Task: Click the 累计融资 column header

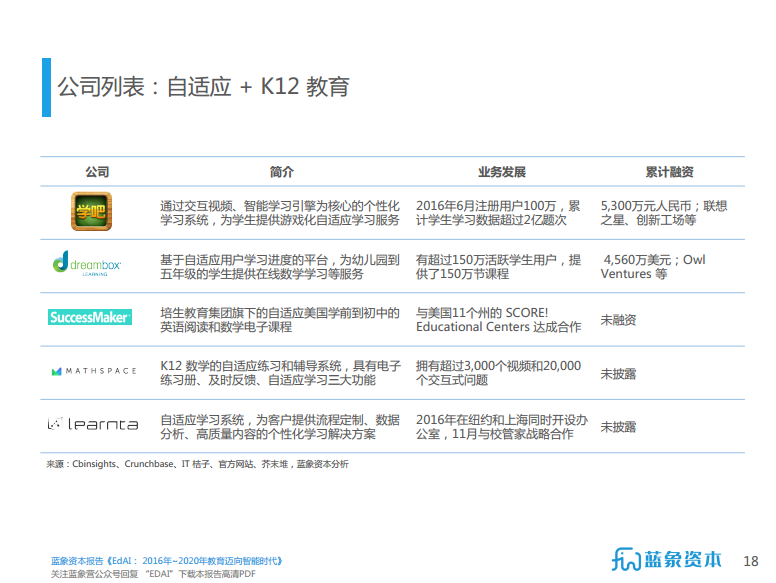Action: [x=669, y=172]
